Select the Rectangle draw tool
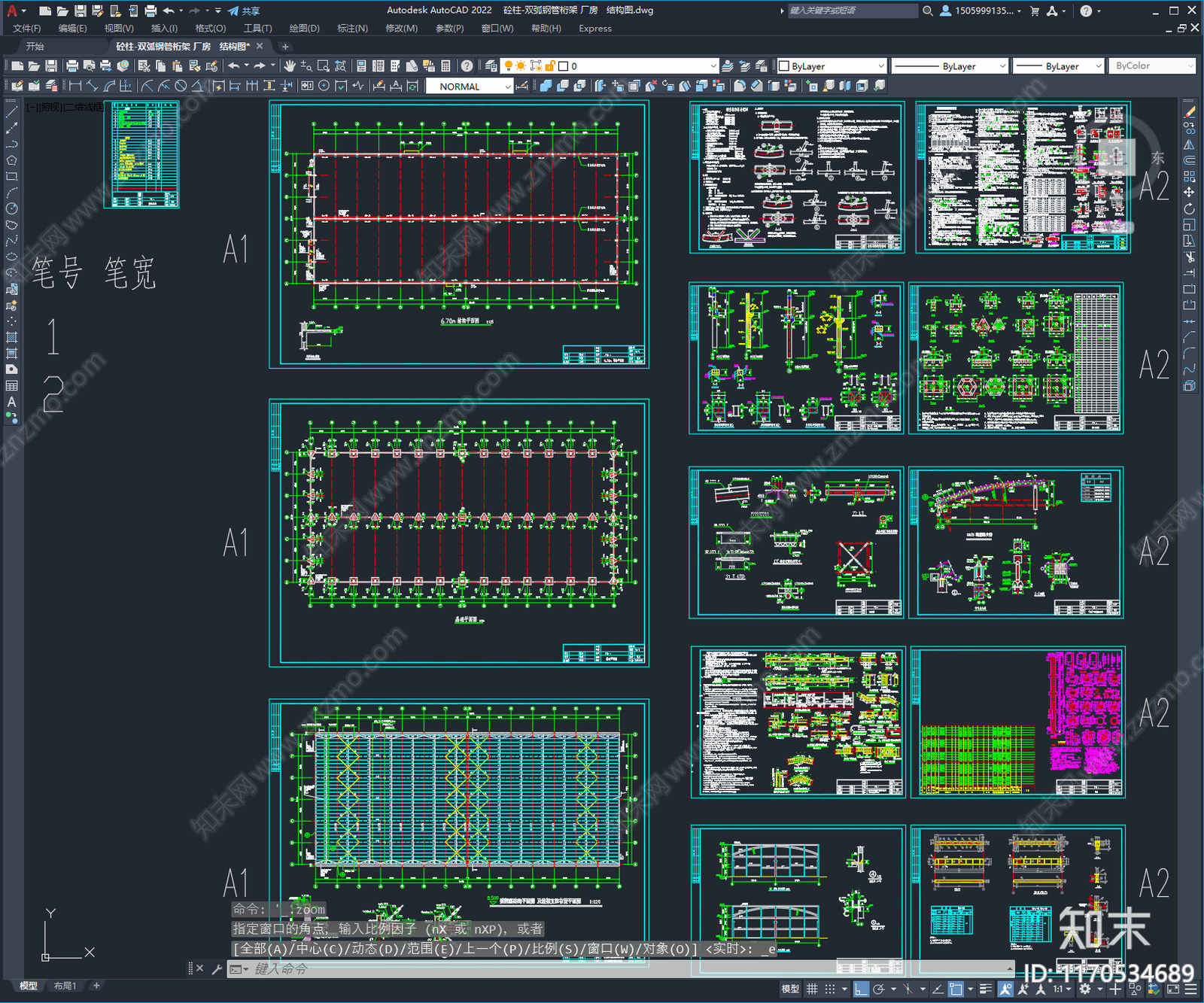This screenshot has width=1204, height=1003. pyautogui.click(x=11, y=177)
